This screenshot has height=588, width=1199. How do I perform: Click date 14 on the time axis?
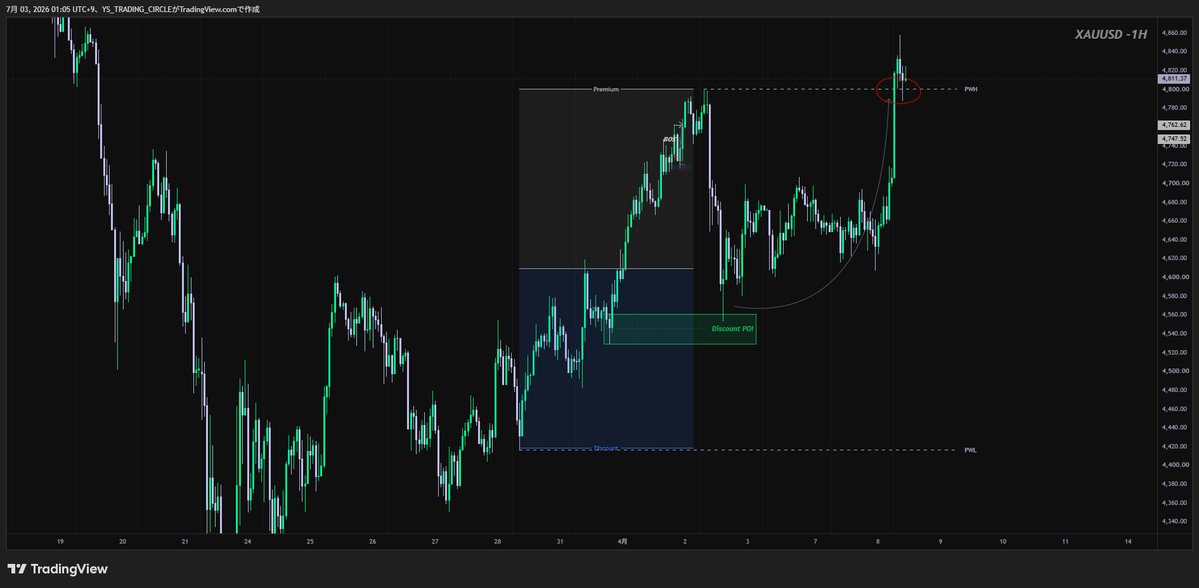point(1128,542)
